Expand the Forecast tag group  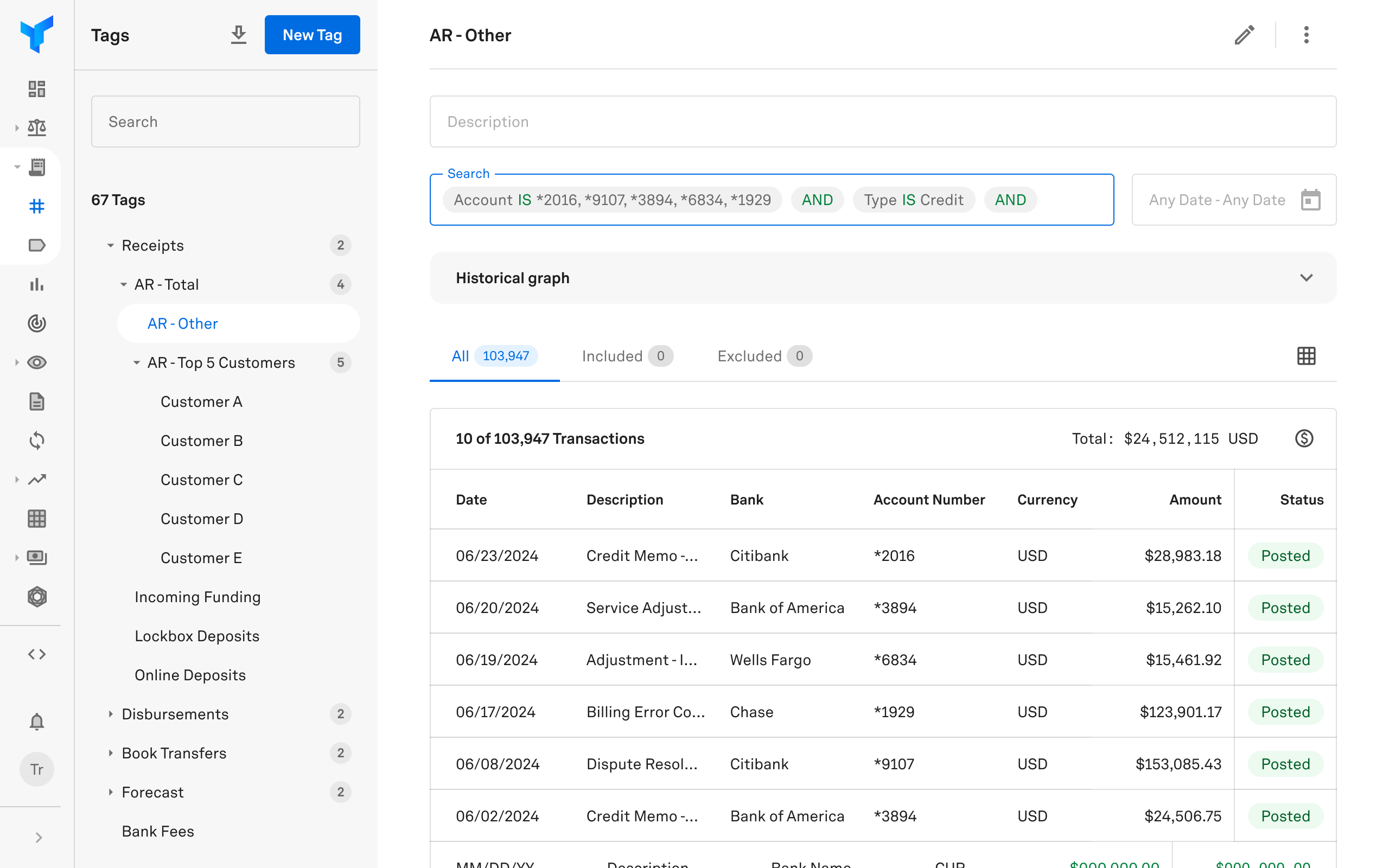click(110, 792)
